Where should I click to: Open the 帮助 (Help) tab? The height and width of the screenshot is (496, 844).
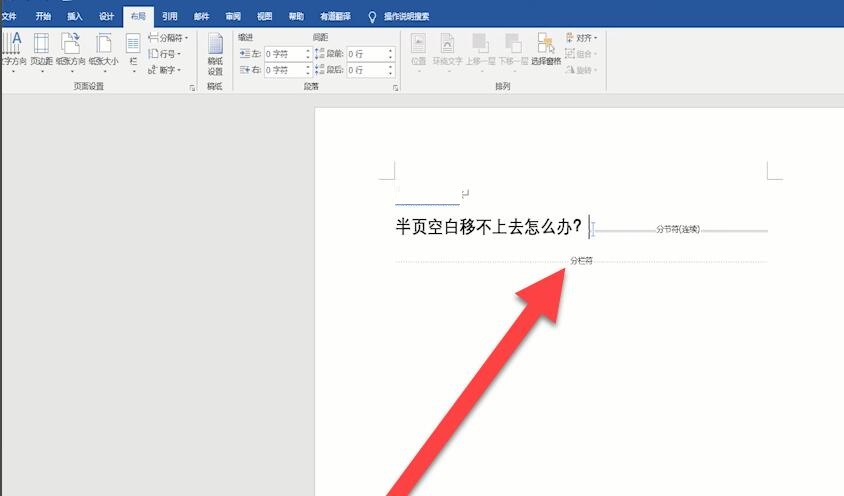click(296, 17)
